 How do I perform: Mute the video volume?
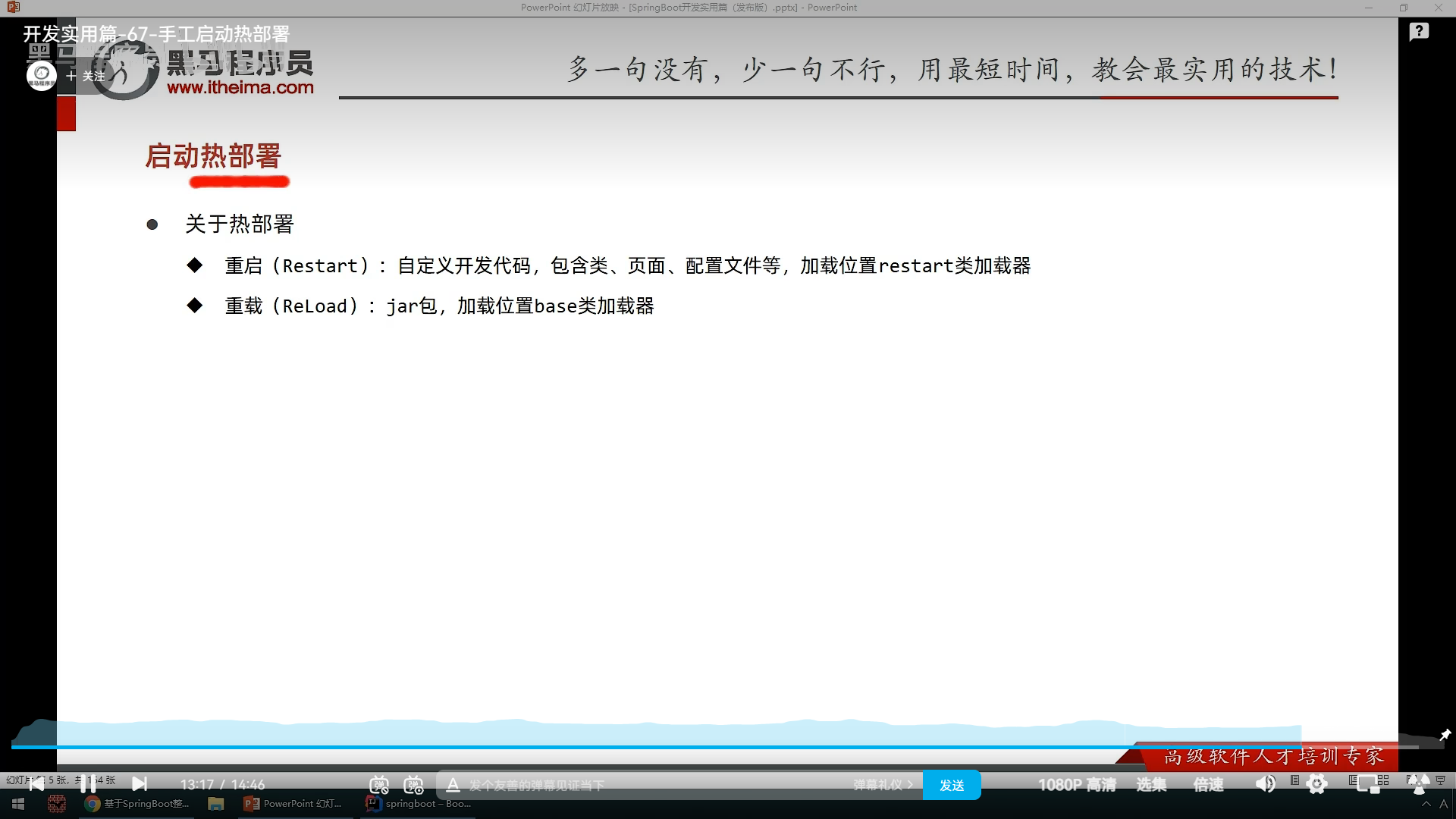(1265, 784)
